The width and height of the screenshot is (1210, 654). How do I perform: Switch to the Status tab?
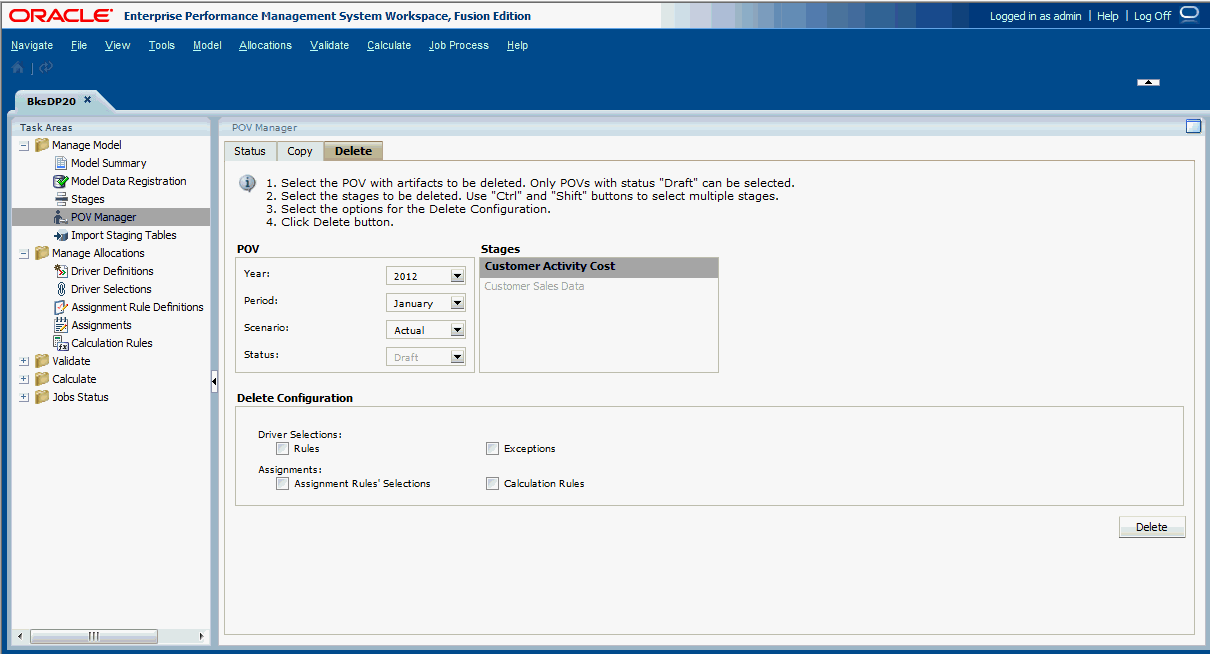pyautogui.click(x=250, y=151)
